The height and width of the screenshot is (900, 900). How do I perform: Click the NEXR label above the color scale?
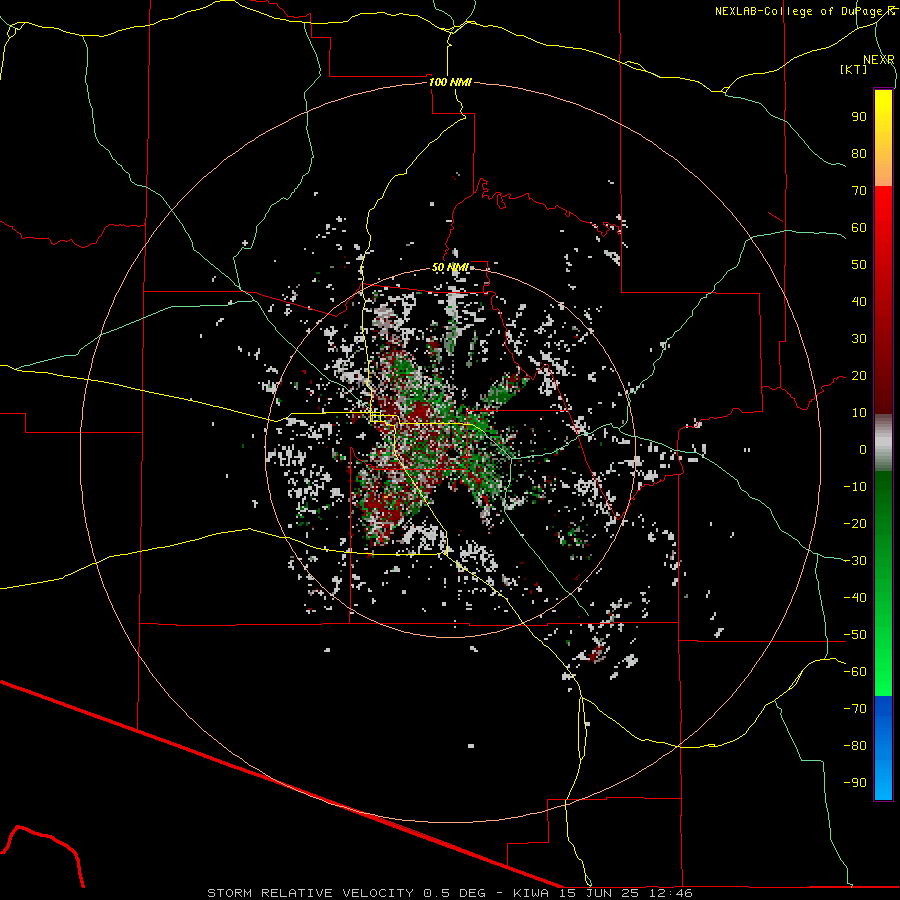click(x=879, y=60)
